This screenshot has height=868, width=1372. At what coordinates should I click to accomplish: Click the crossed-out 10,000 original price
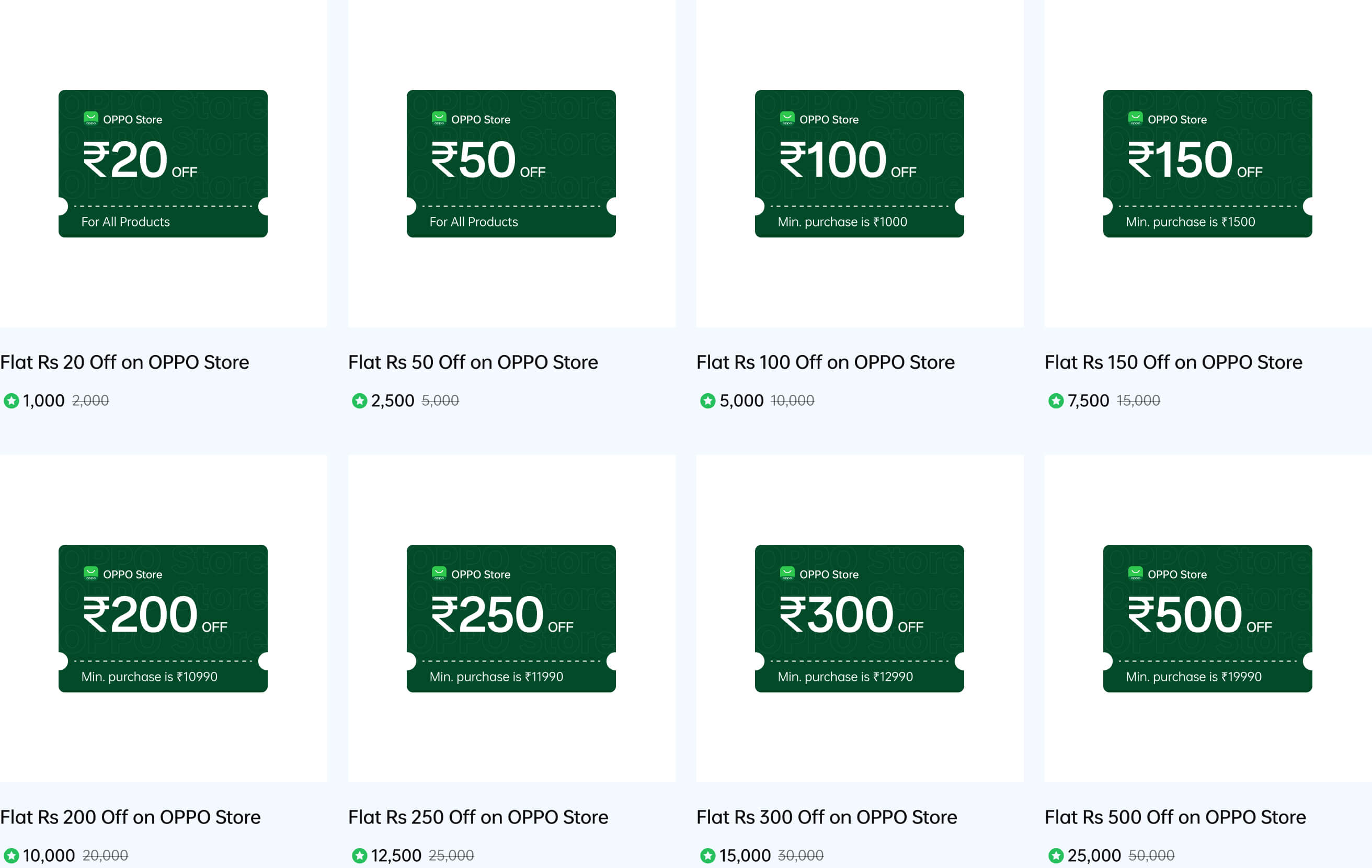792,401
